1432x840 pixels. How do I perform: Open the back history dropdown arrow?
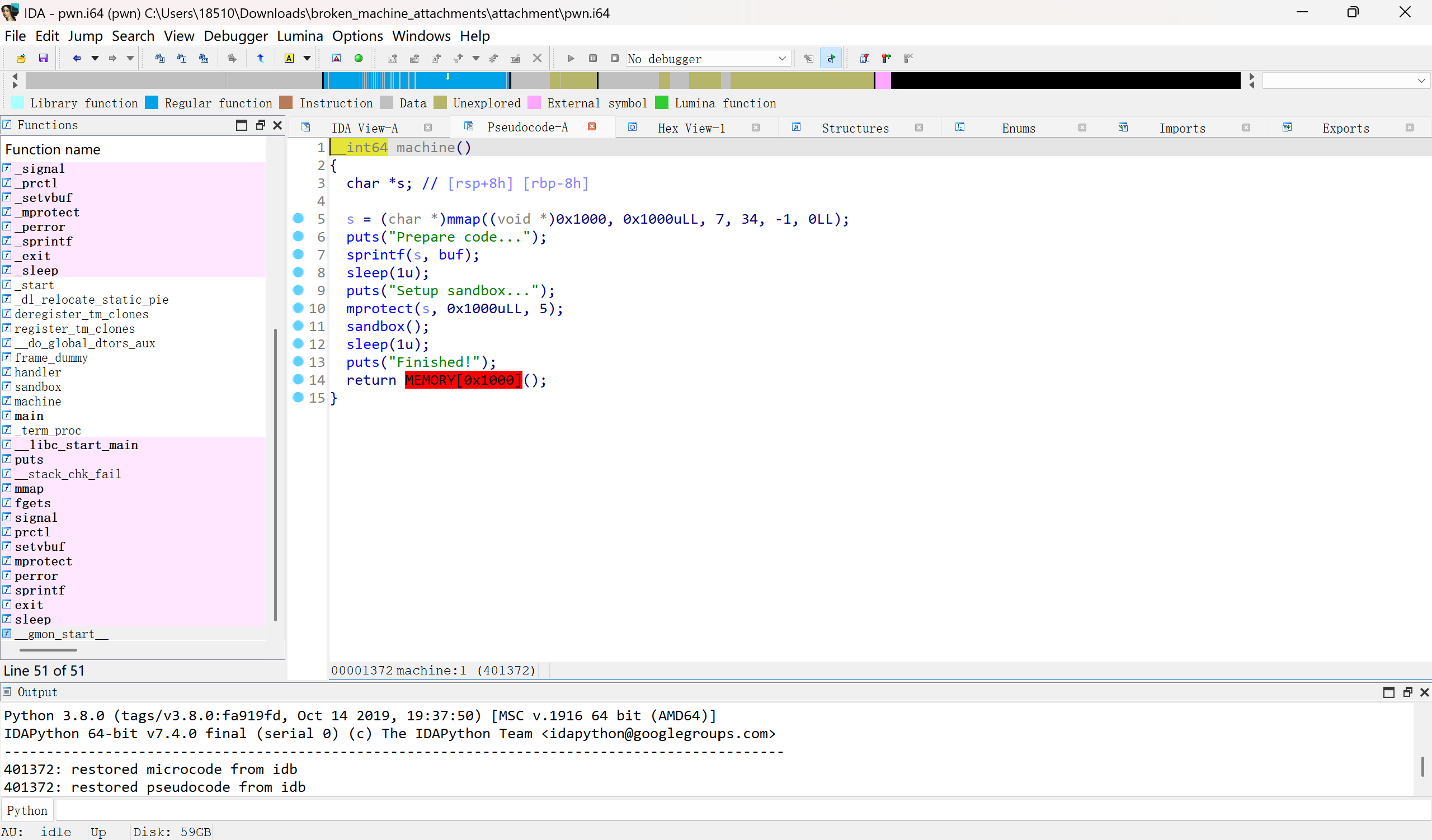95,58
